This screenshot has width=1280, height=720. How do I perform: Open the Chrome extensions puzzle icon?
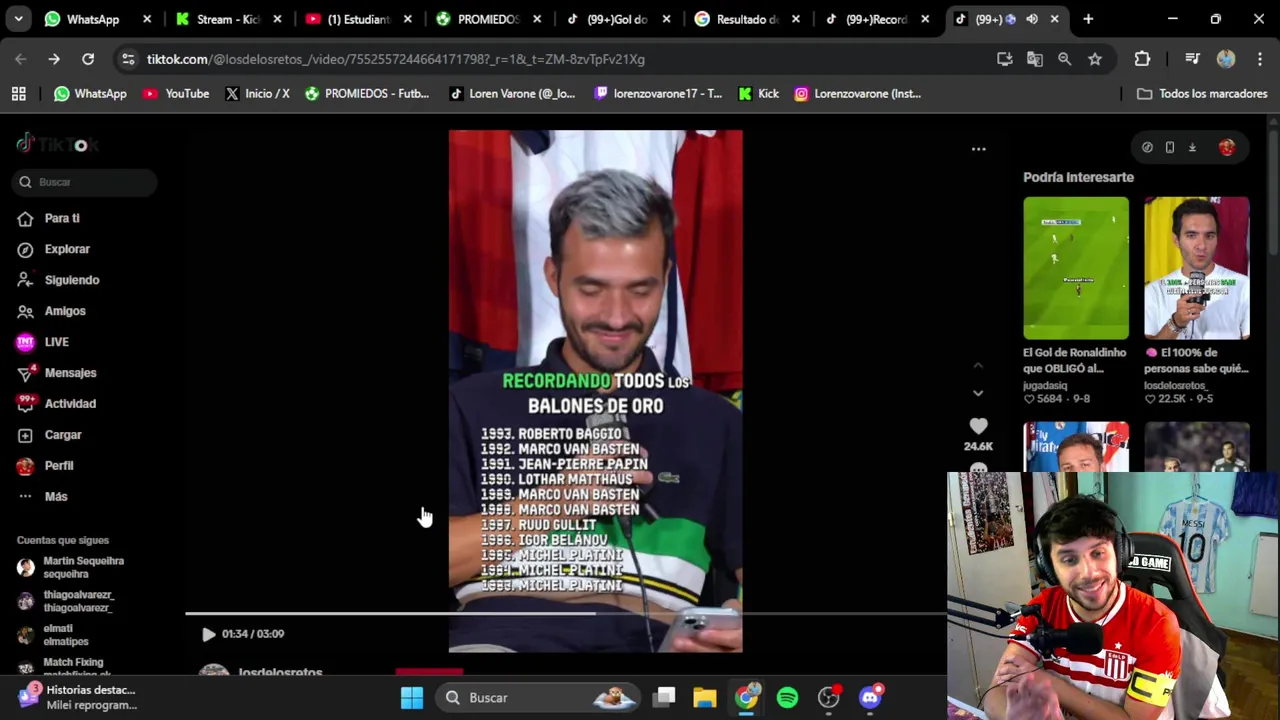tap(1142, 59)
